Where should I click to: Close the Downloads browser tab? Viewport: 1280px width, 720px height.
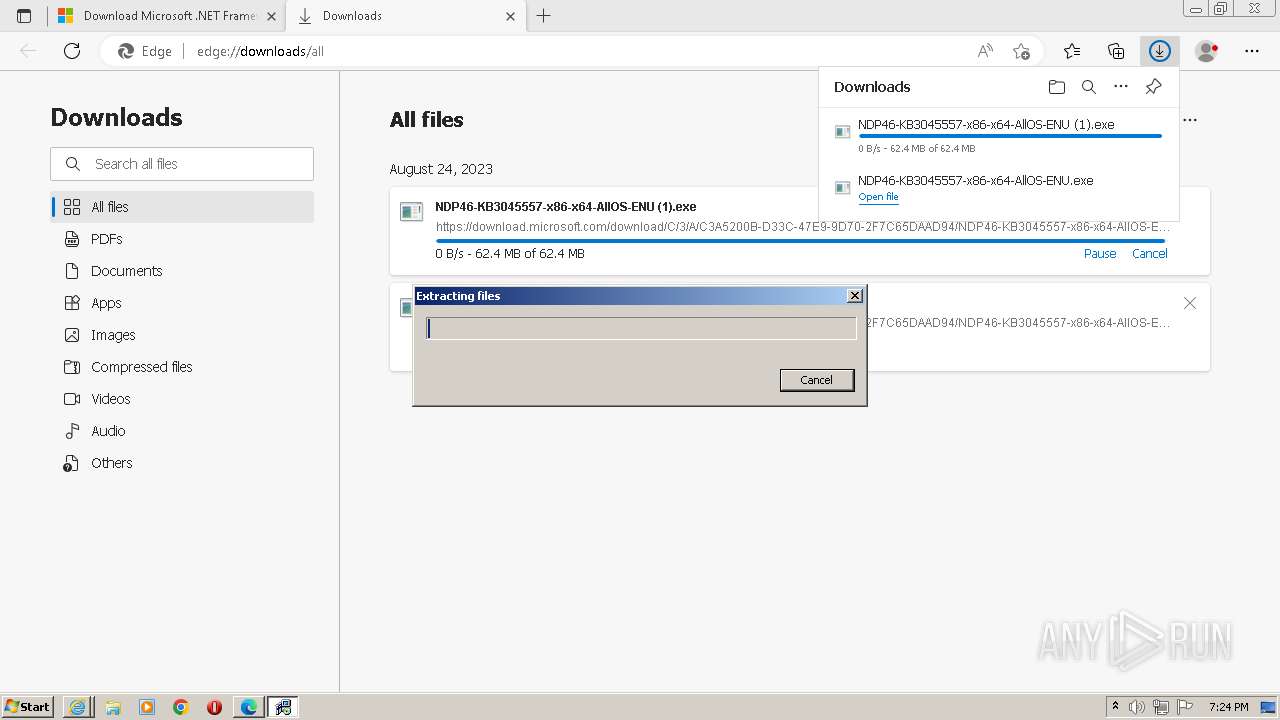(x=510, y=16)
